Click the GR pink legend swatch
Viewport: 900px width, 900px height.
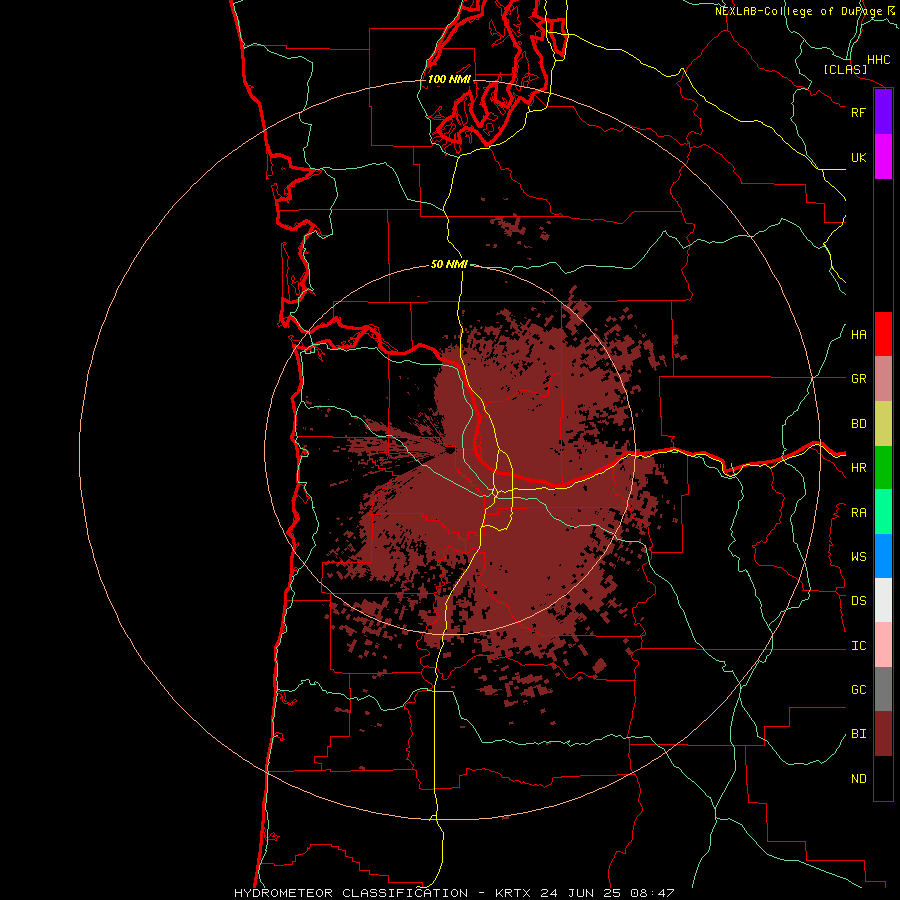point(883,379)
